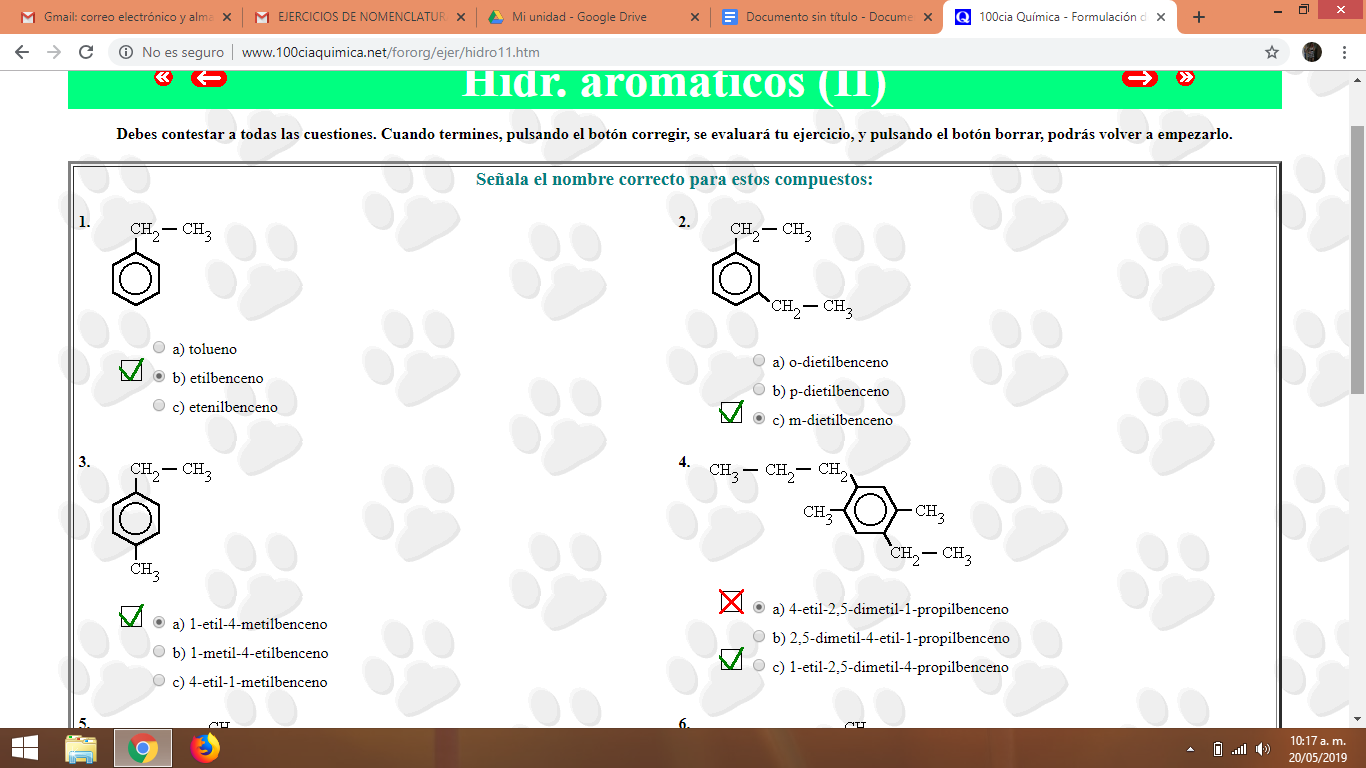Click the 'Hidr. aromáticos (II)' title

pyautogui.click(x=675, y=84)
